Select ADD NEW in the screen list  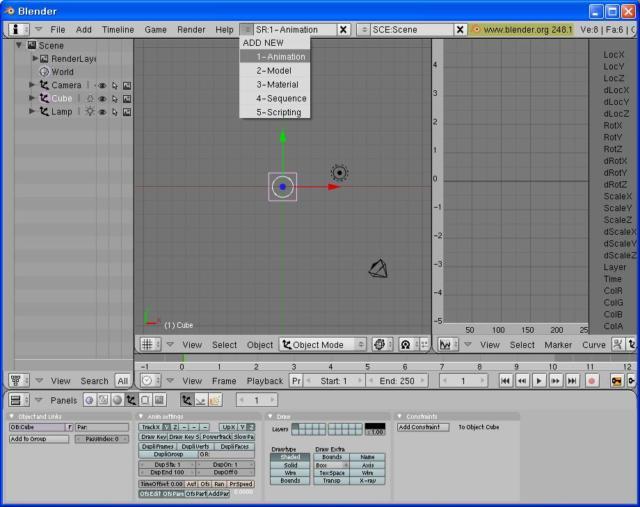coord(274,43)
